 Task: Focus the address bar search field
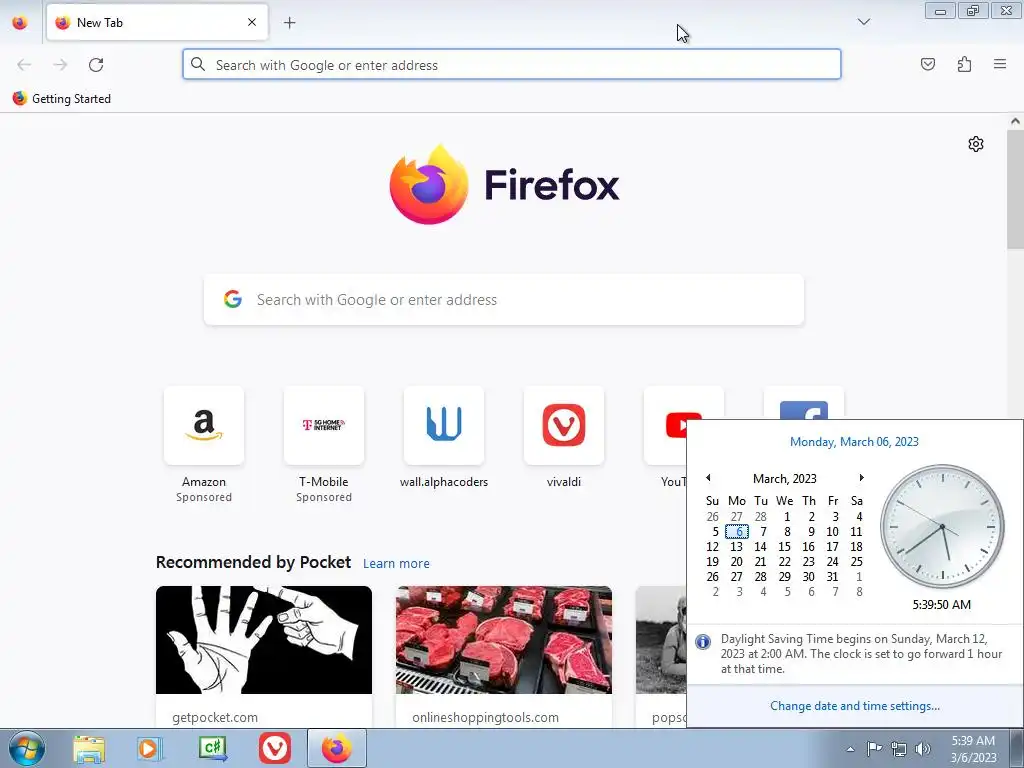511,65
